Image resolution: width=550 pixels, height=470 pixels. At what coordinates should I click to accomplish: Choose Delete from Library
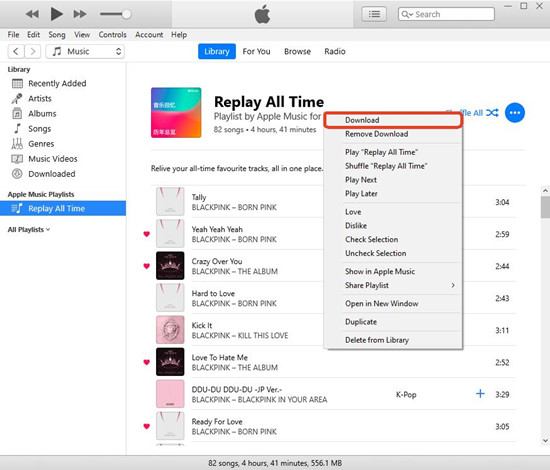coord(393,340)
